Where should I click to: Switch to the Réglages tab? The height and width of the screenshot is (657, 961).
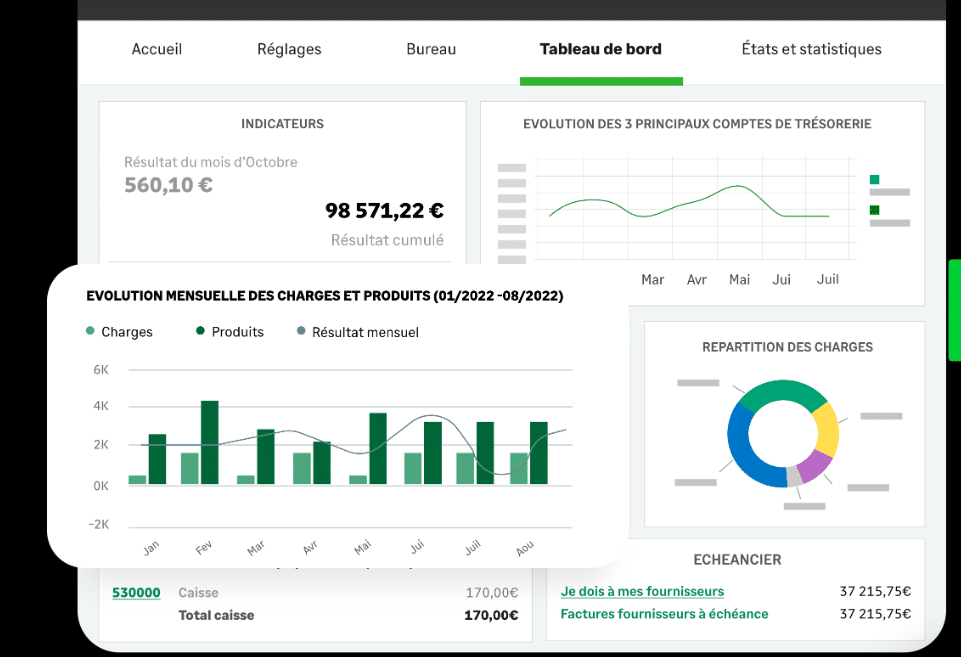[288, 49]
